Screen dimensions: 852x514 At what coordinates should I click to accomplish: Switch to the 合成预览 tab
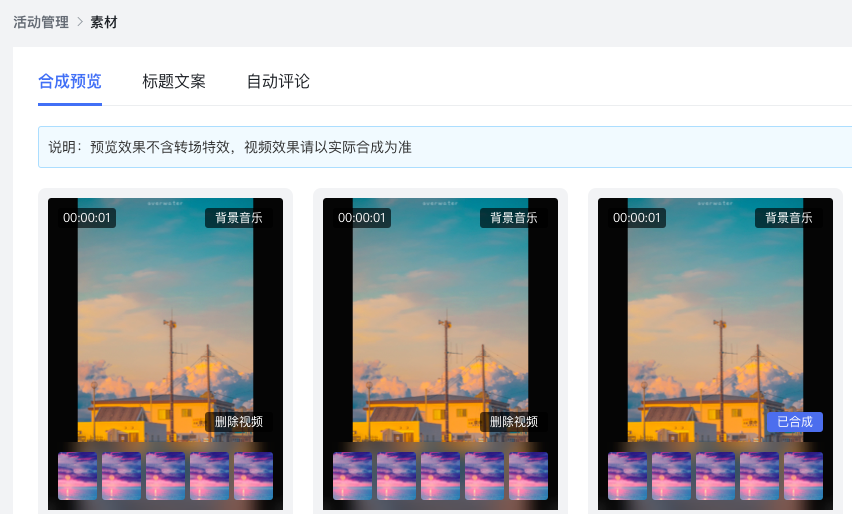(x=70, y=81)
